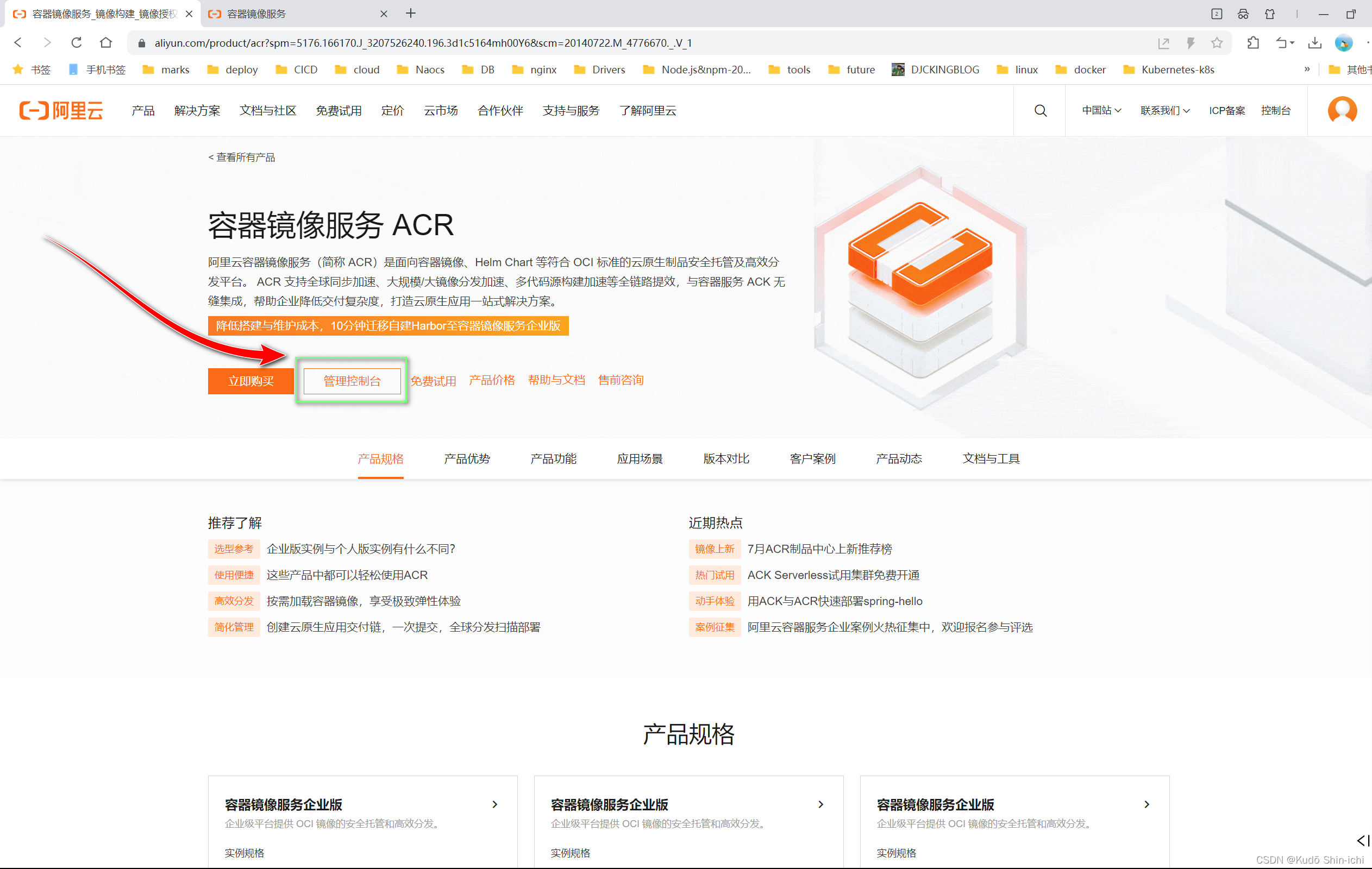Click the browser home icon
Screen dimensions: 1372x869
pos(106,43)
